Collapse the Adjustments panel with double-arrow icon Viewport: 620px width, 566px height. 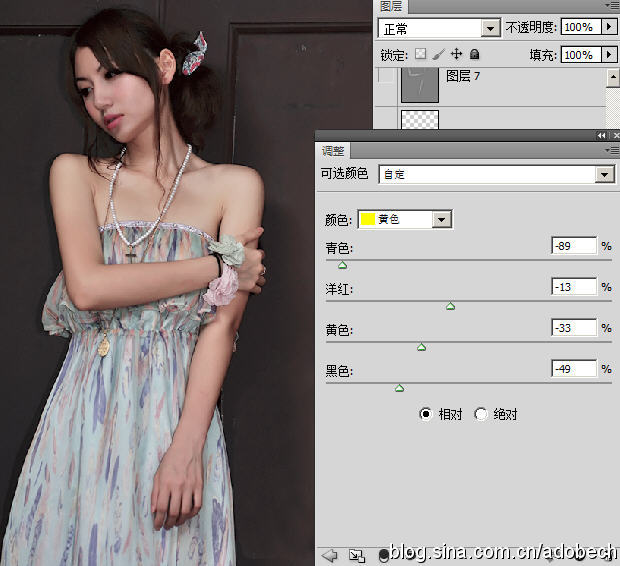click(x=602, y=135)
